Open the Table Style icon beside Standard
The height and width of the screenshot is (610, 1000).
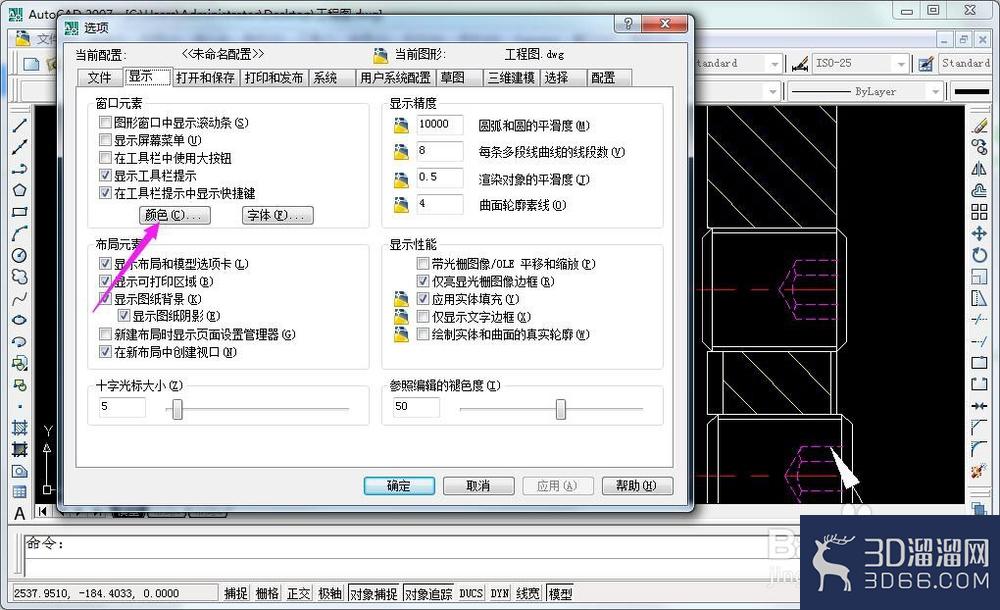coord(927,64)
